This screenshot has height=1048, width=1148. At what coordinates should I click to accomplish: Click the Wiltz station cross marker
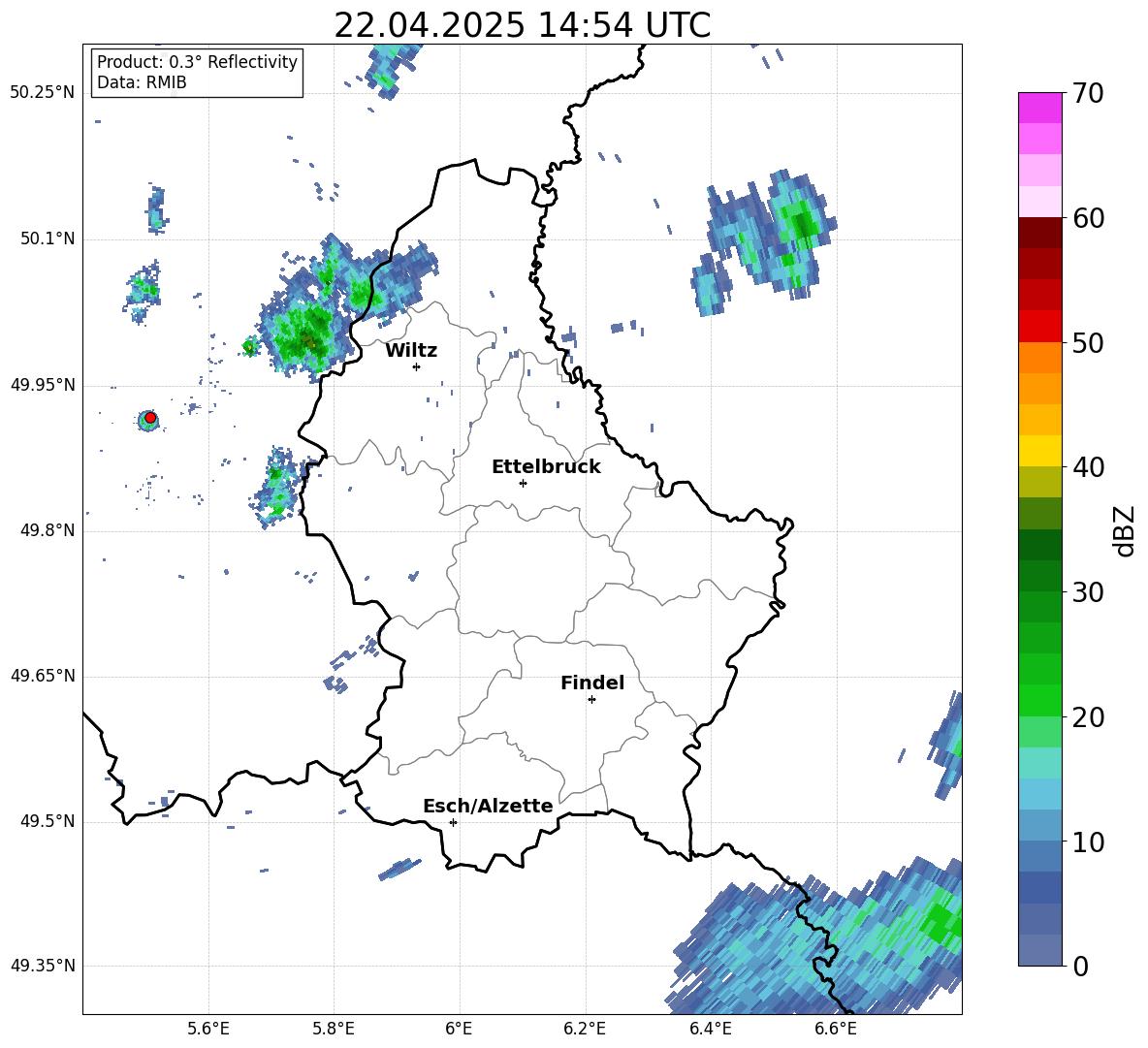point(417,366)
